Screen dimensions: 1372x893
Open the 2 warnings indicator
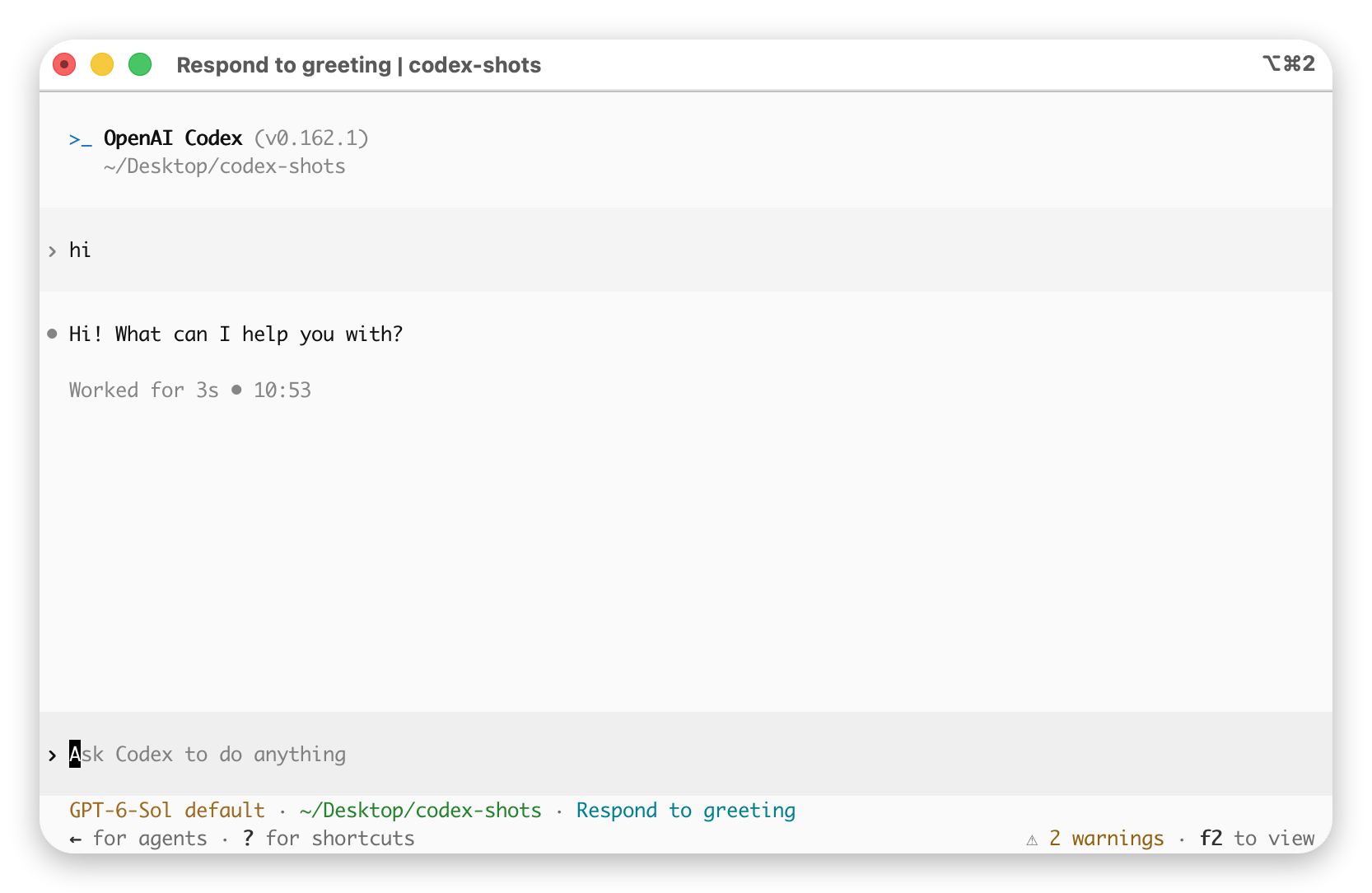tap(1106, 838)
